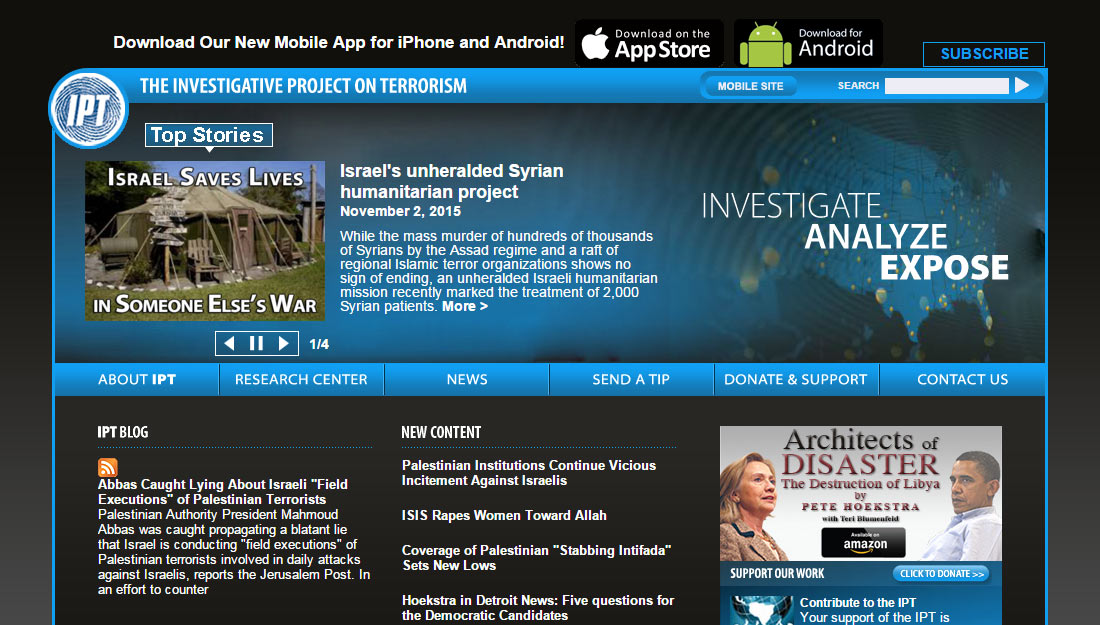Open the About IPT menu
The width and height of the screenshot is (1100, 625).
(137, 380)
